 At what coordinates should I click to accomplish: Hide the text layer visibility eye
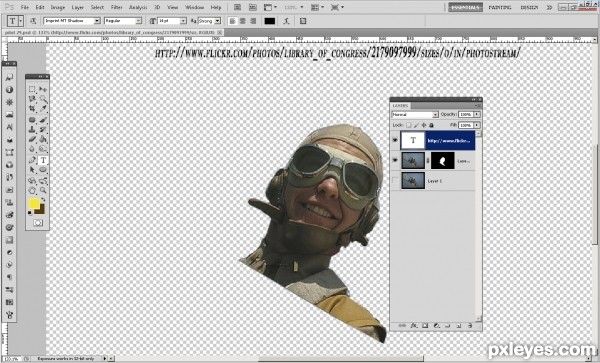(x=395, y=140)
